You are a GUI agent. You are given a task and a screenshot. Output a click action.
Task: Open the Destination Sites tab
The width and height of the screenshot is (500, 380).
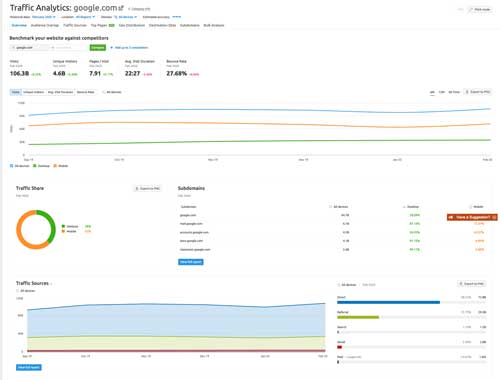click(162, 25)
